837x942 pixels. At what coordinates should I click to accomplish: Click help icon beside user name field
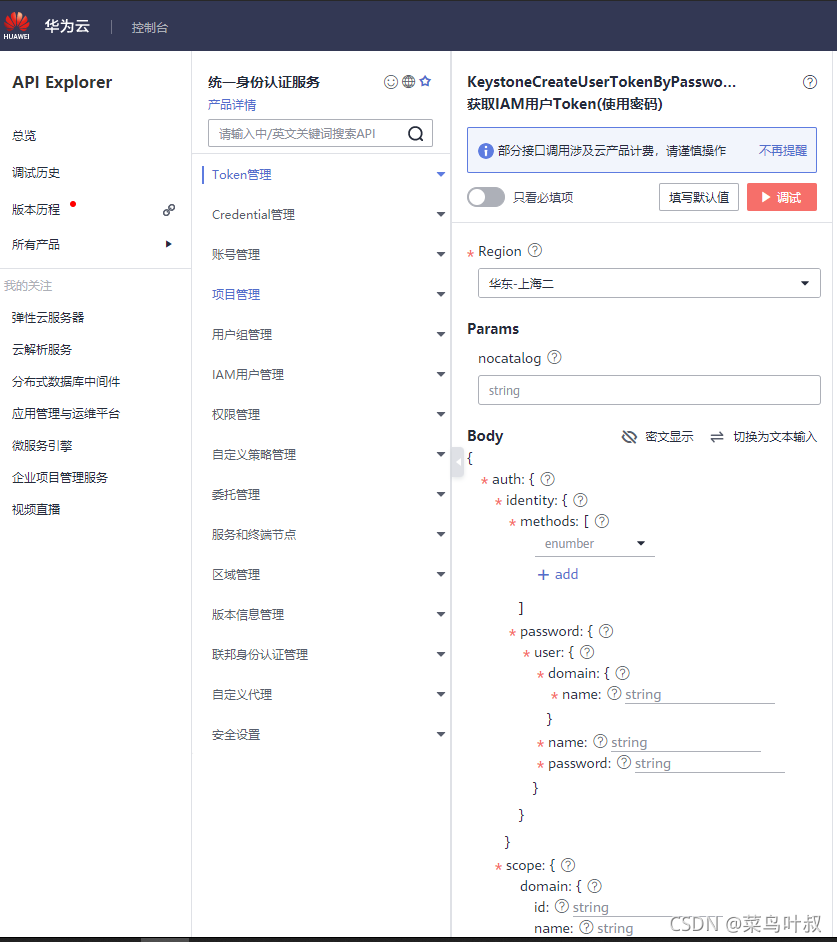pyautogui.click(x=600, y=741)
